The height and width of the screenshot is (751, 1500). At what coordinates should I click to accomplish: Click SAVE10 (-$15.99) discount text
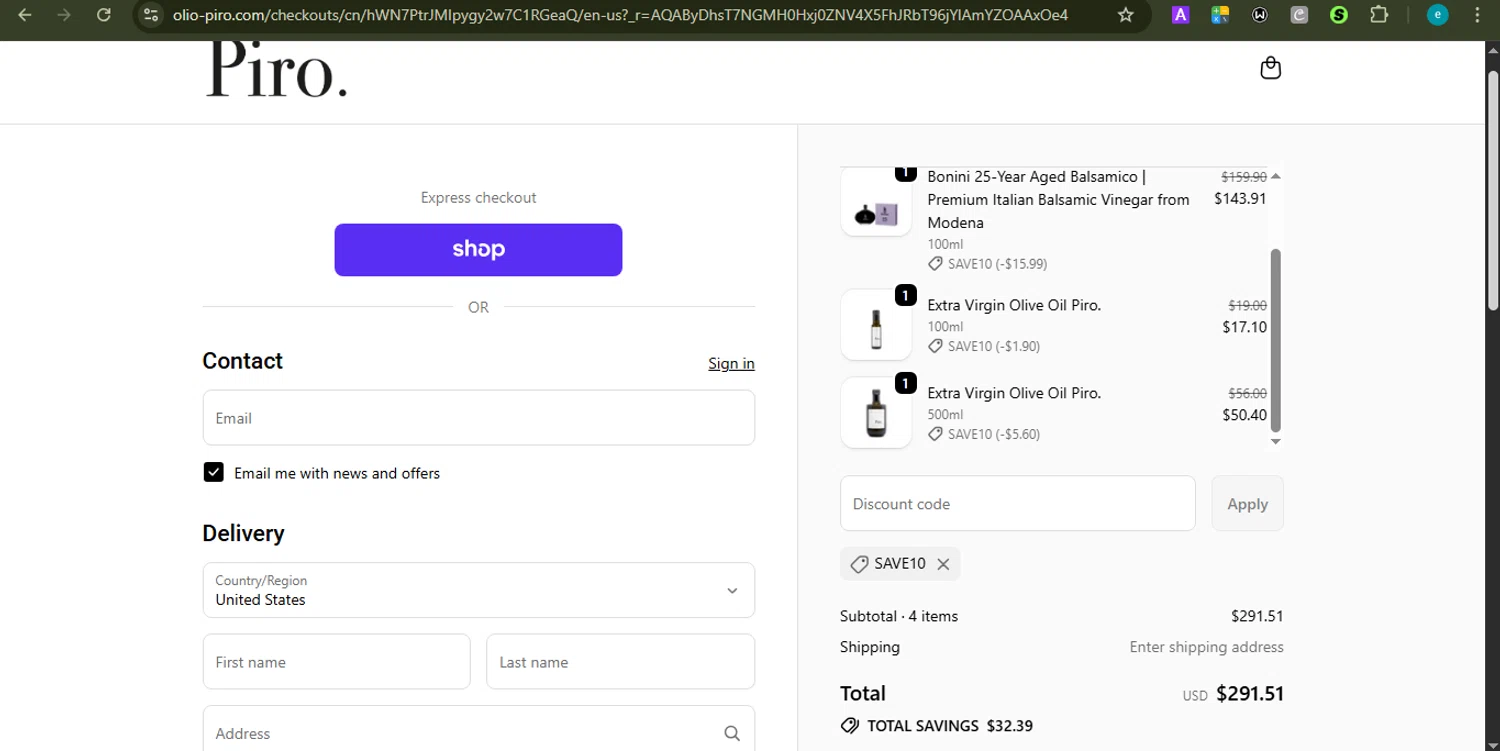point(997,264)
